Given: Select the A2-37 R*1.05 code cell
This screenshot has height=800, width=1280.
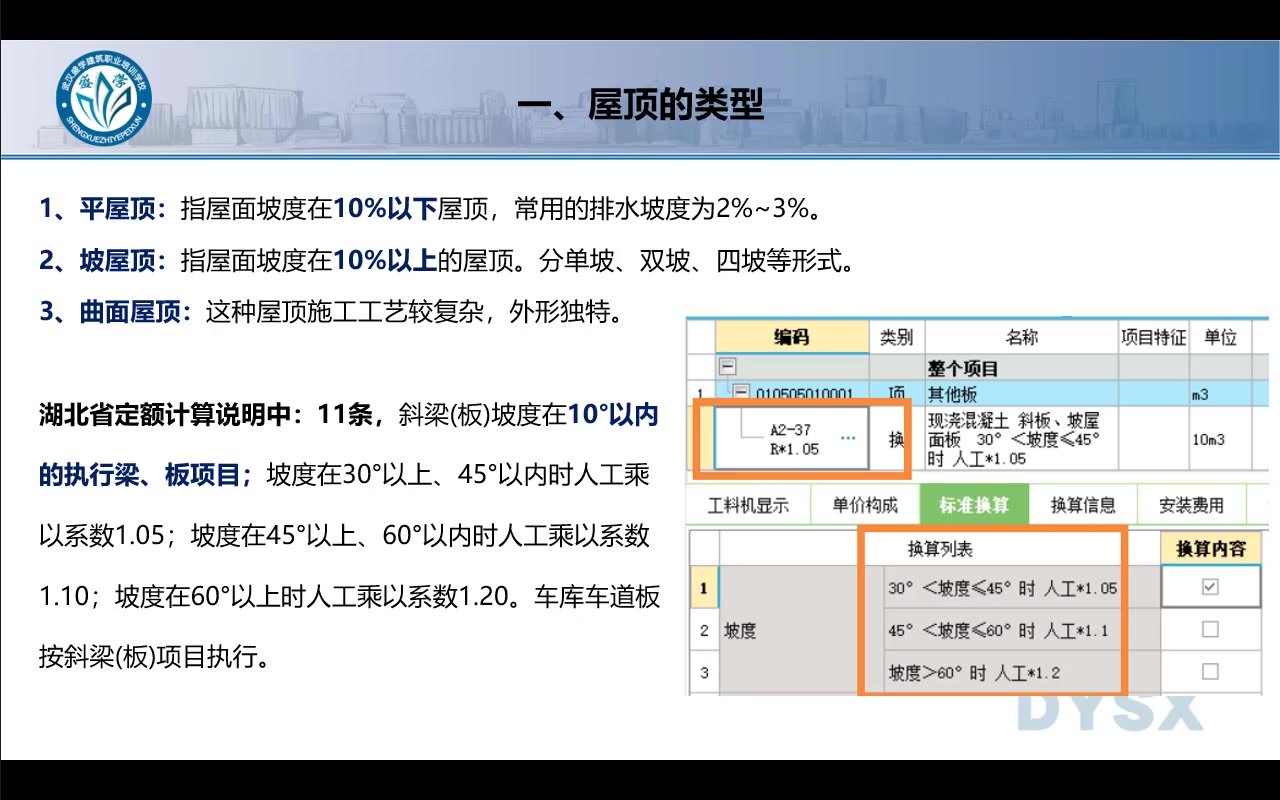Looking at the screenshot, I should [x=791, y=439].
